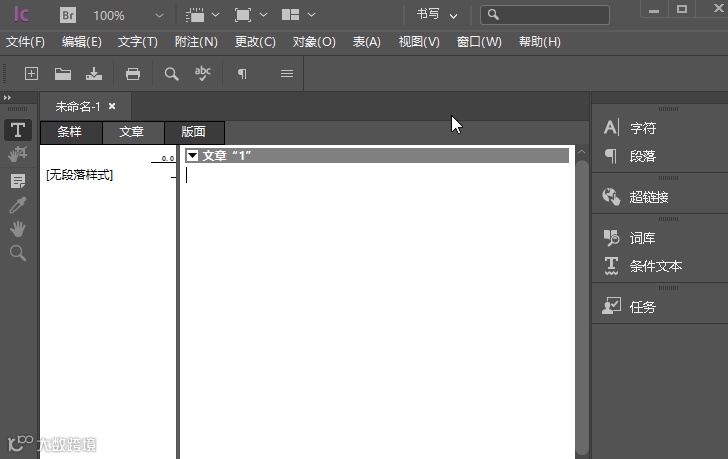Open the 附注(N) menu
728x459 pixels.
tap(196, 42)
